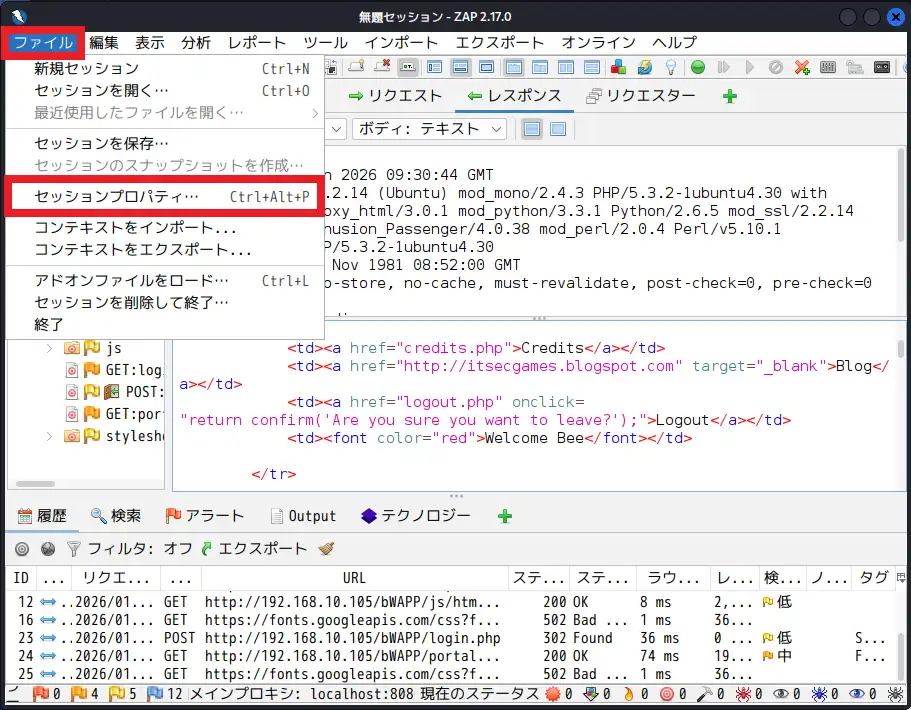The width and height of the screenshot is (911, 710).
Task: Switch to the Alerts tab
Action: click(204, 516)
